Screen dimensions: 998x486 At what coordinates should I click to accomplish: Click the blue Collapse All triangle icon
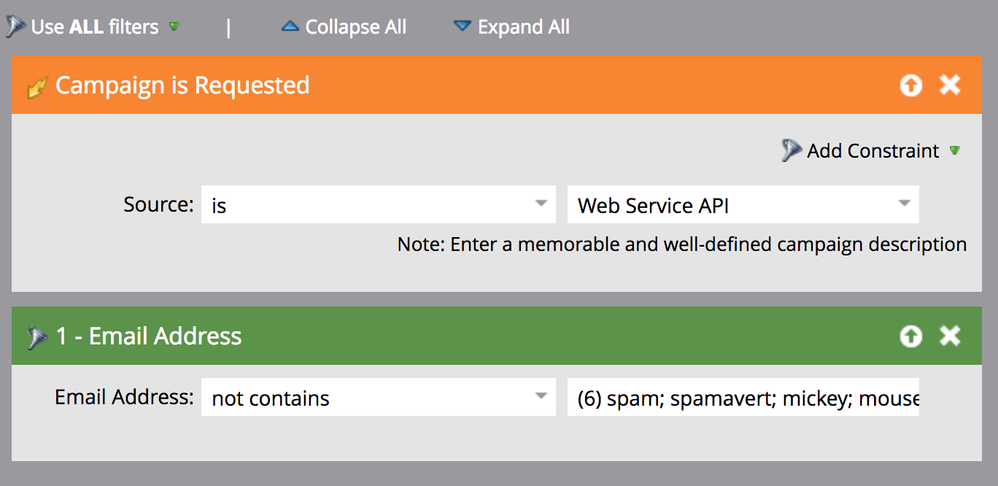290,27
